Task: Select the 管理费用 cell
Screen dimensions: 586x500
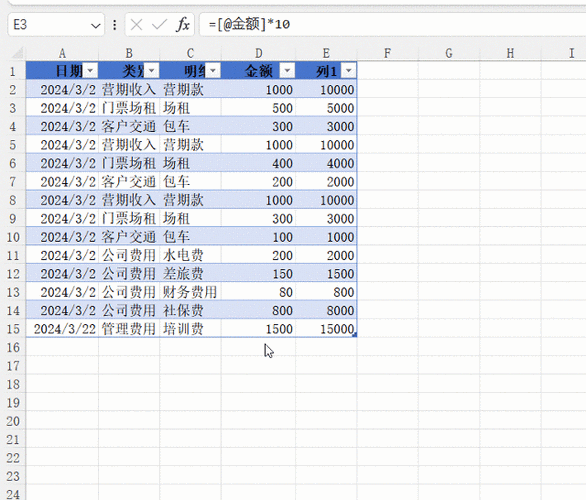Action: [x=129, y=329]
